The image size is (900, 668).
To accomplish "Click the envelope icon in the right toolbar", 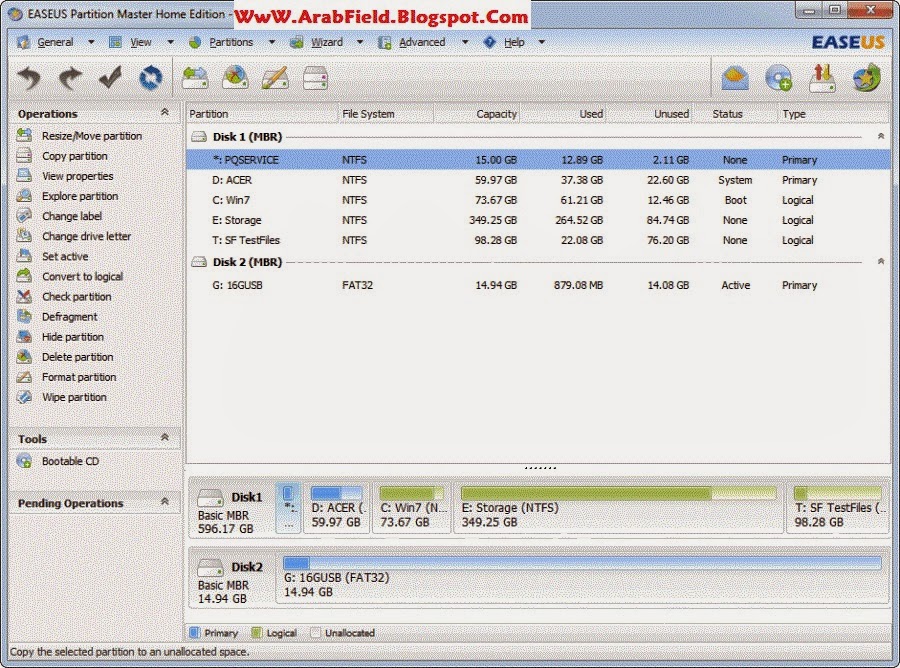I will pos(735,78).
